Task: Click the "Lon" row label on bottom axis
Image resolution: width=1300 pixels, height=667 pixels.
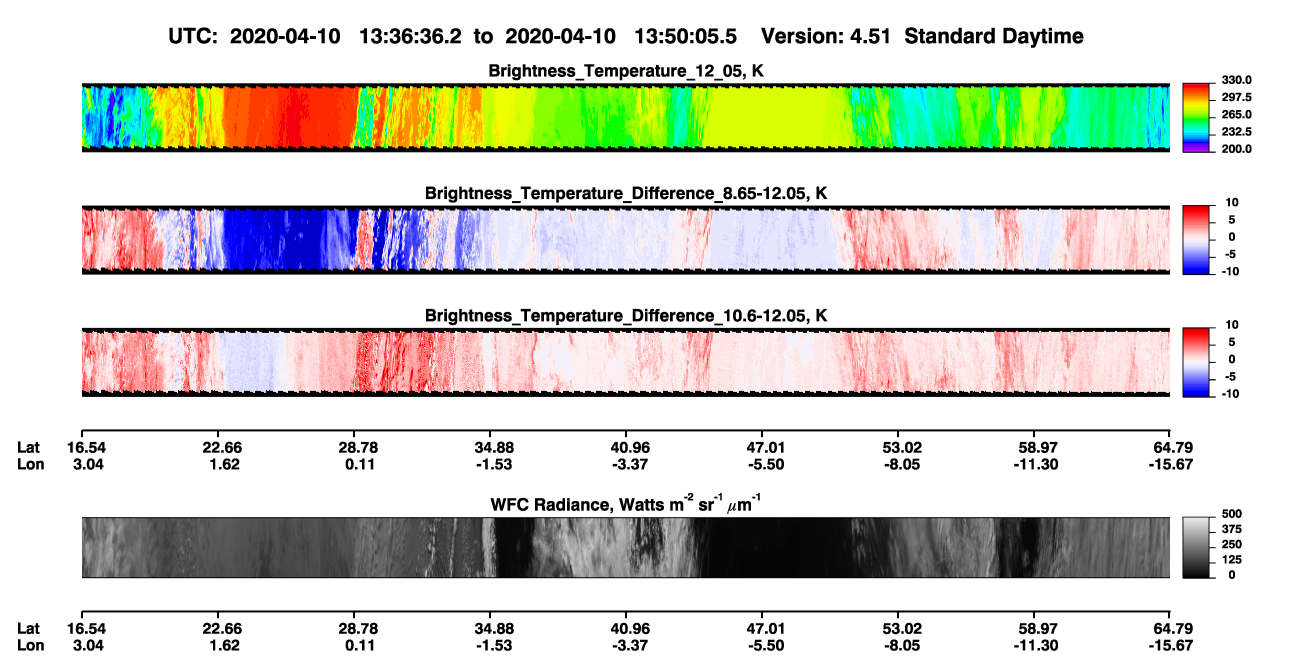Action: 29,646
